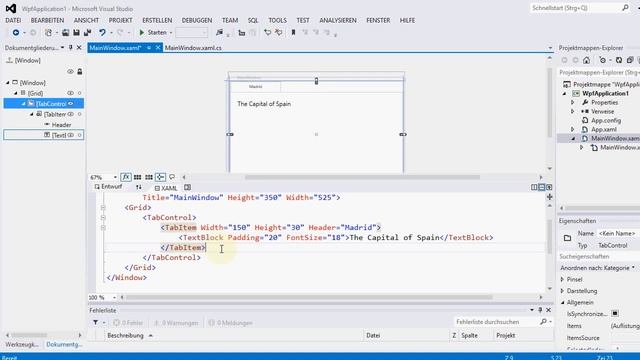Toggle snaplines icon in designer toolbar
The image size is (640, 360).
160,177
